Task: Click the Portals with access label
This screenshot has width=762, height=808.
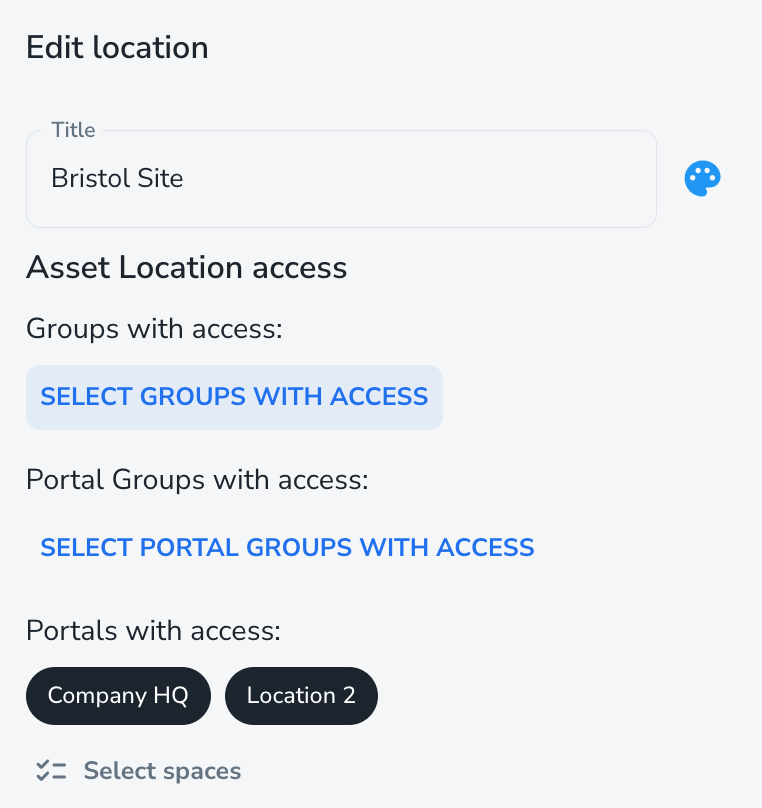Action: 153,631
